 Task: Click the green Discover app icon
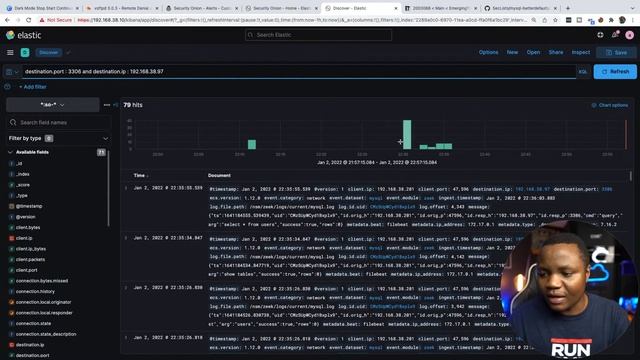(x=25, y=52)
